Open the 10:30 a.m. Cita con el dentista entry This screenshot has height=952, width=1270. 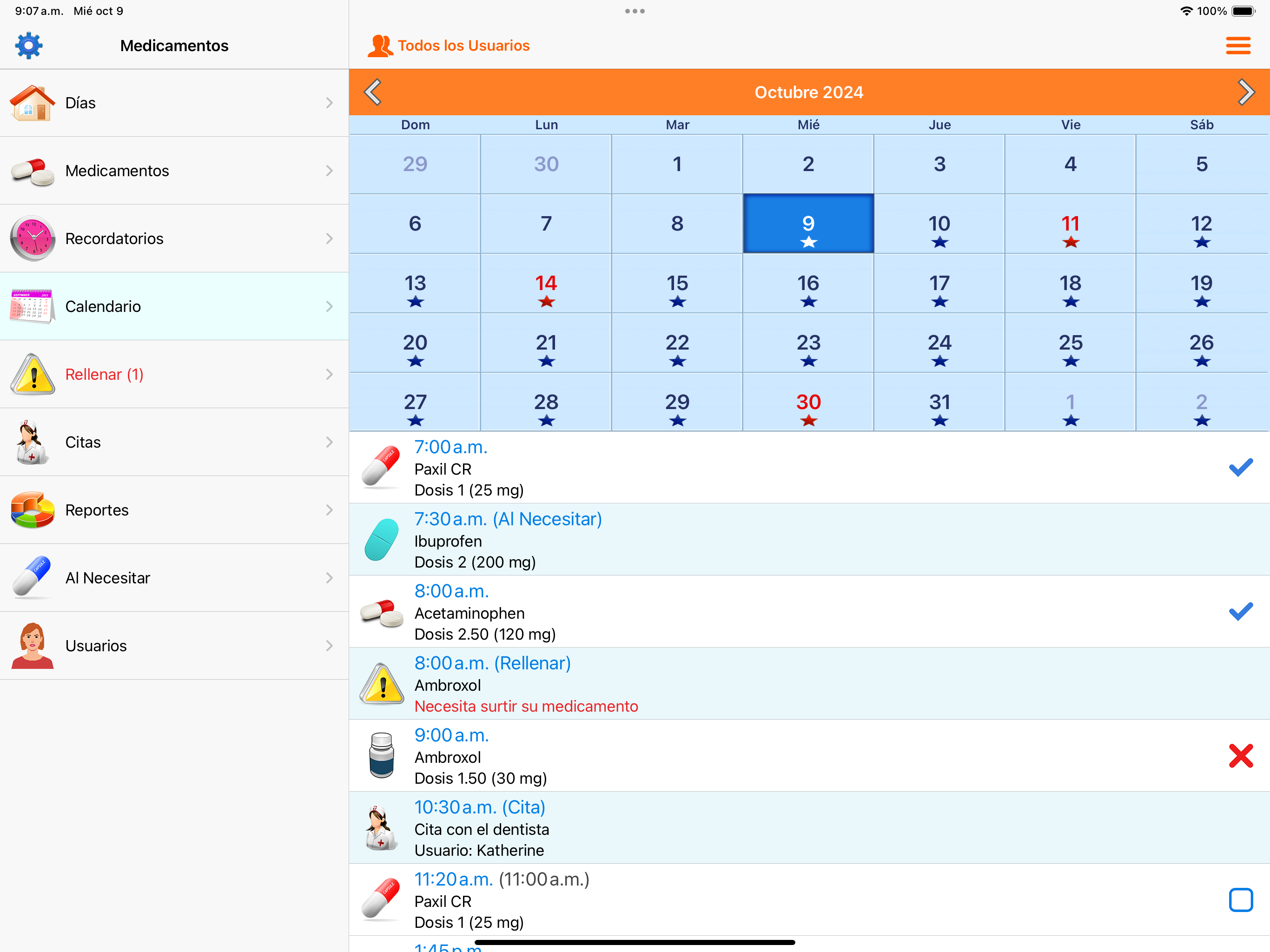(689, 828)
